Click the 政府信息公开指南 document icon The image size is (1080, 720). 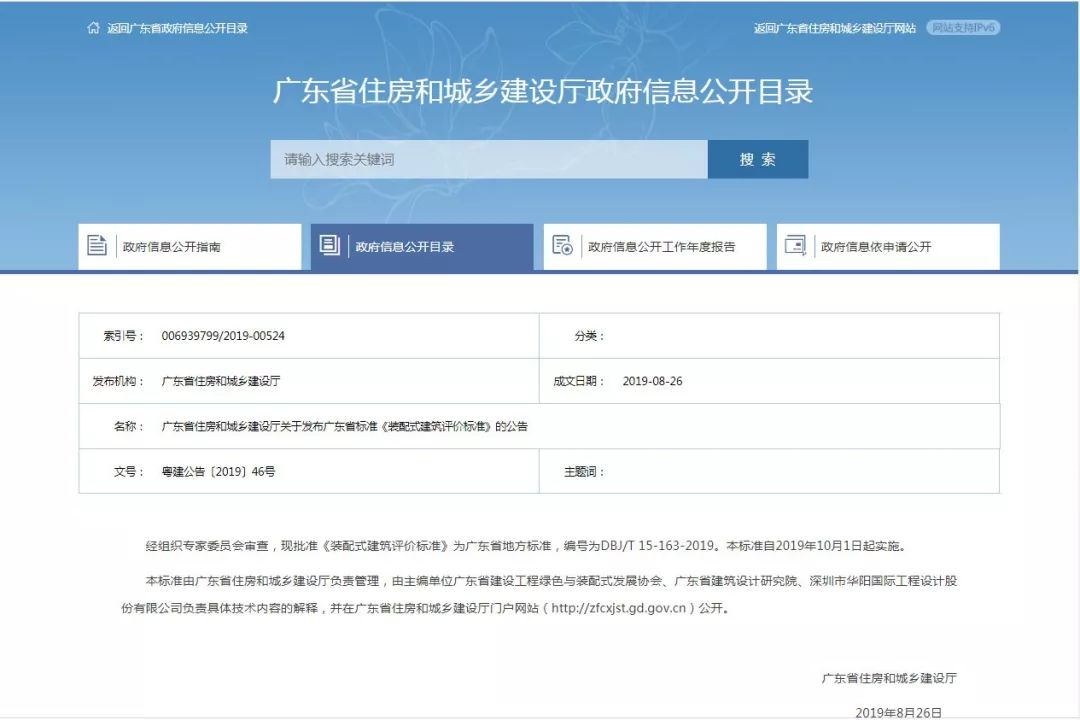(97, 245)
